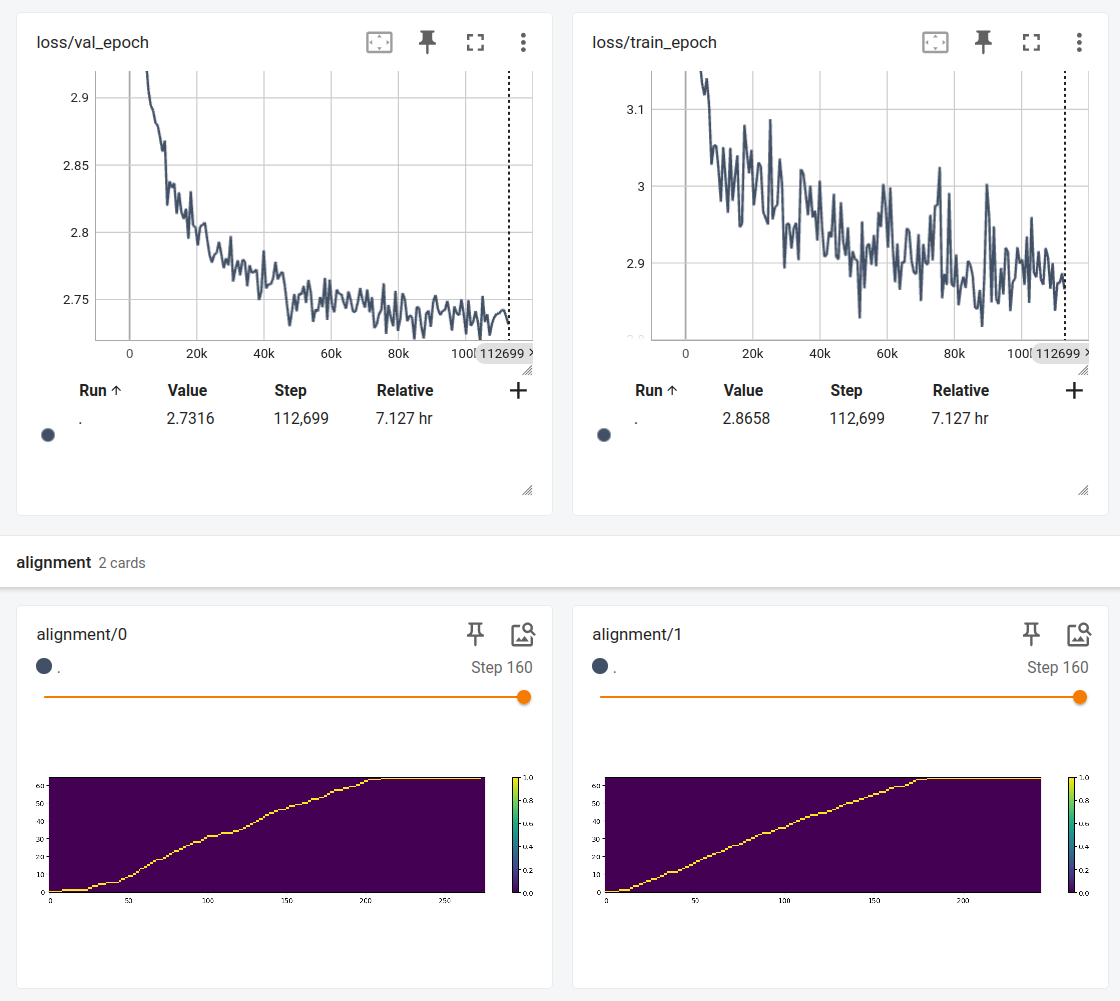Image resolution: width=1120 pixels, height=1001 pixels.
Task: Open more options menu for loss/val_epoch
Action: pyautogui.click(x=523, y=42)
